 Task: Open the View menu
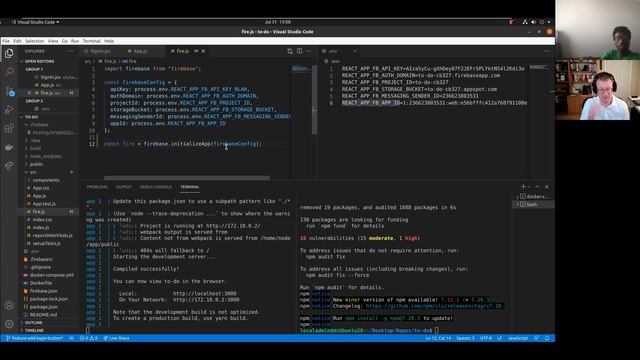(53, 41)
